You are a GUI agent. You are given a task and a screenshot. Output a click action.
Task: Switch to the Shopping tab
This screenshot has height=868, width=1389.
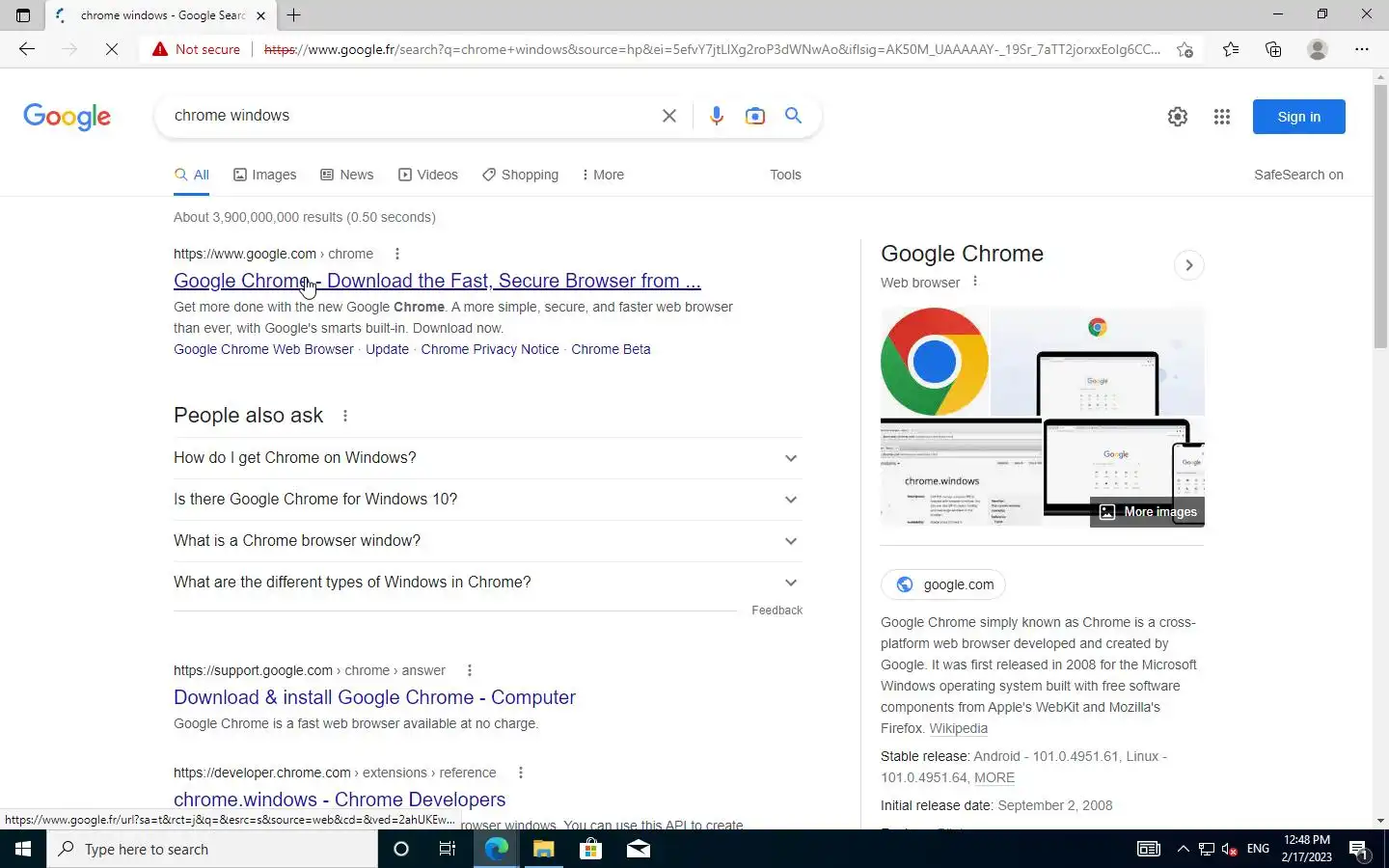point(521,175)
